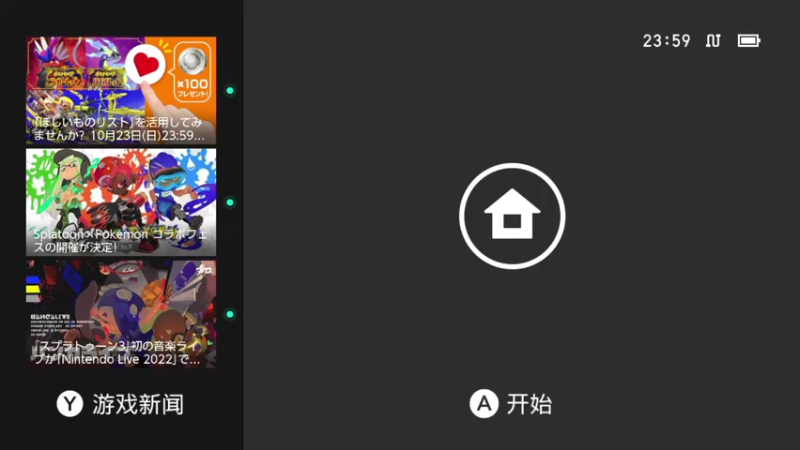
Task: Click the network connection status icon
Action: 713,41
